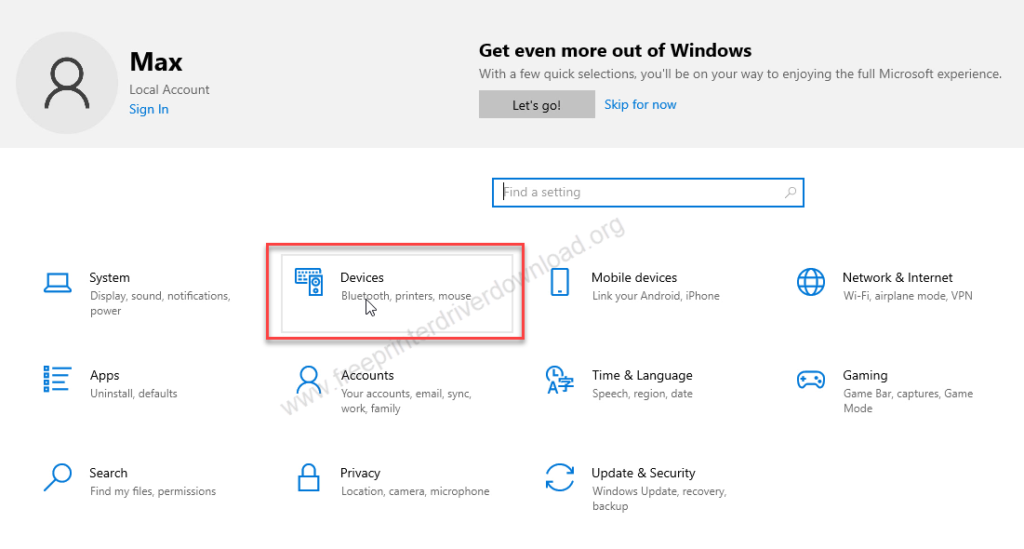Open the Devices keyboard and speaker icon

[309, 282]
